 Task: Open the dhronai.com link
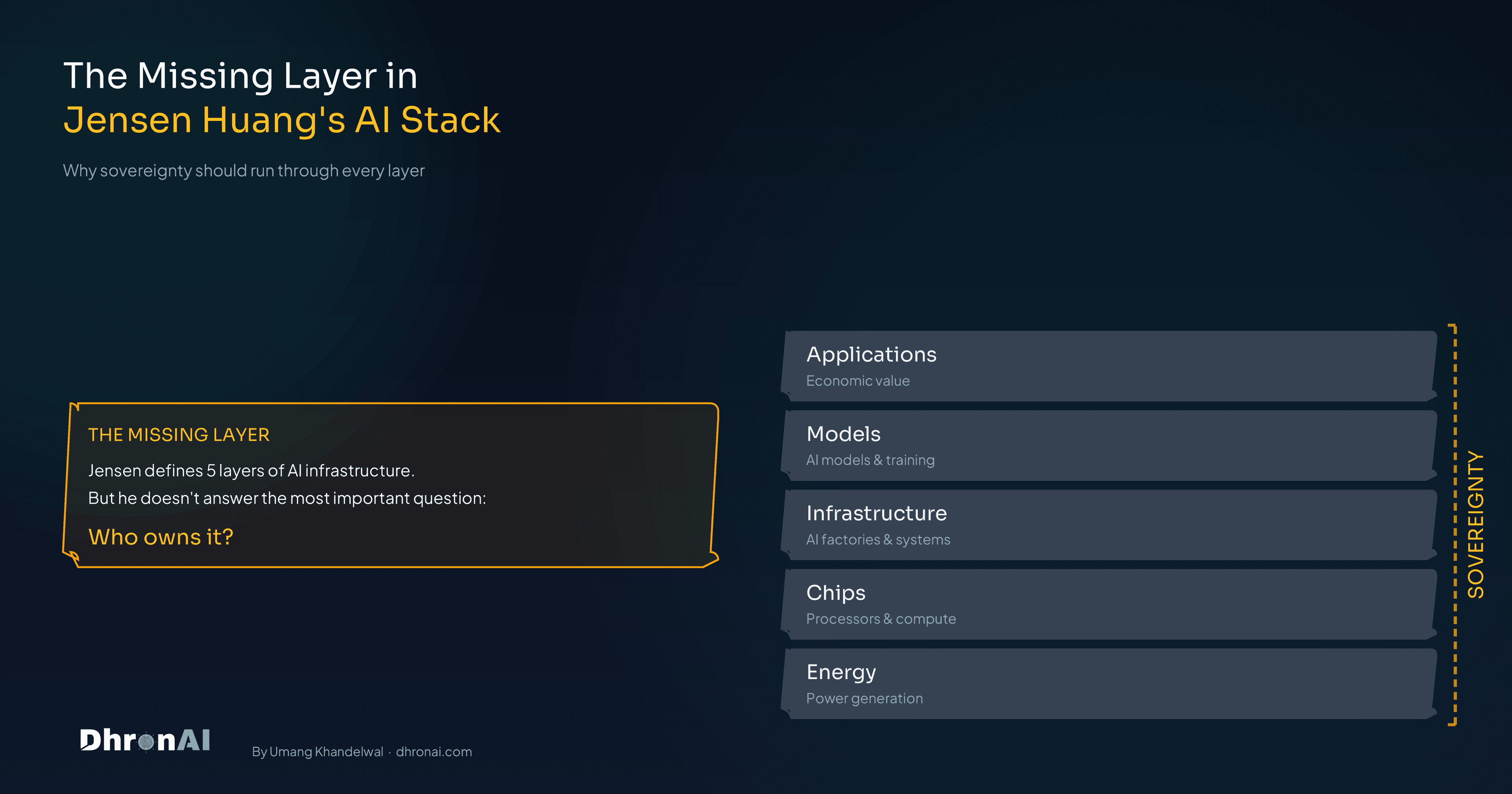click(x=434, y=752)
